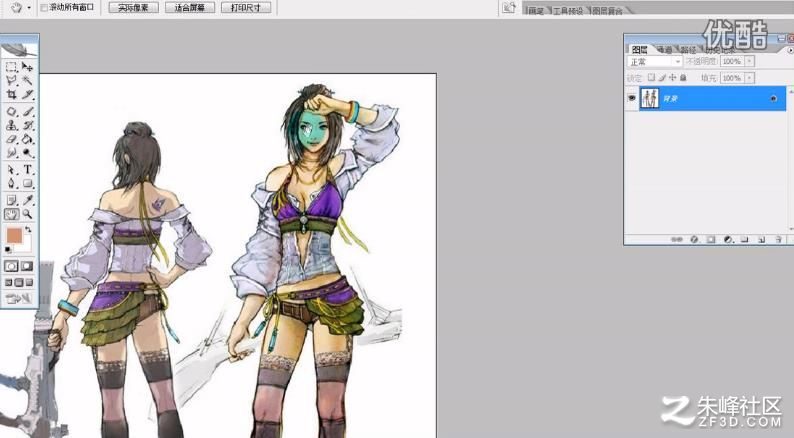Hide the Background layer eye icon
The width and height of the screenshot is (794, 438).
pos(632,98)
